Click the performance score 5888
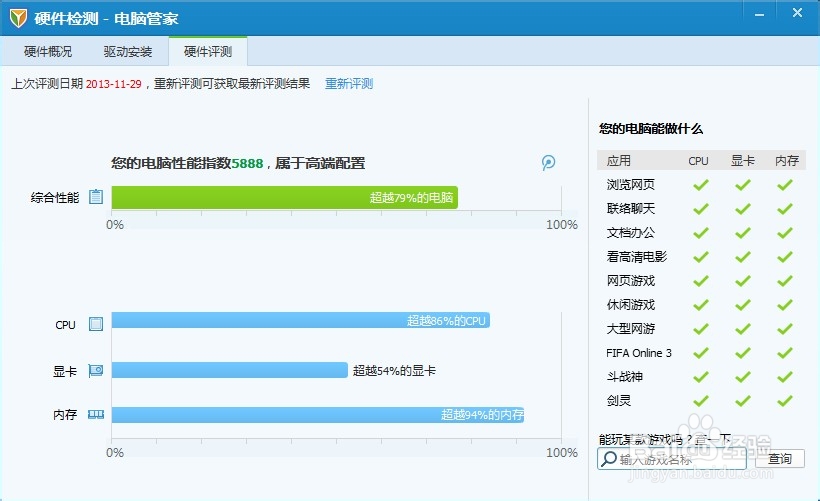The height and width of the screenshot is (501, 820). coord(247,163)
